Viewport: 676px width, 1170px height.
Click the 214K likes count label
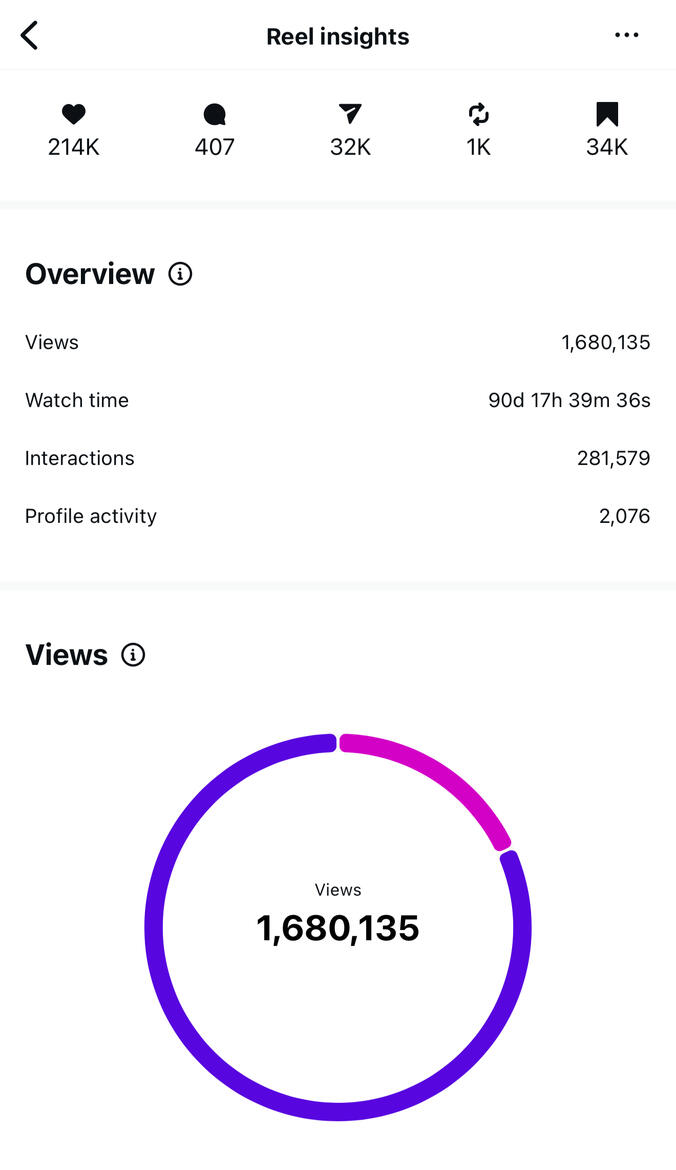click(73, 147)
